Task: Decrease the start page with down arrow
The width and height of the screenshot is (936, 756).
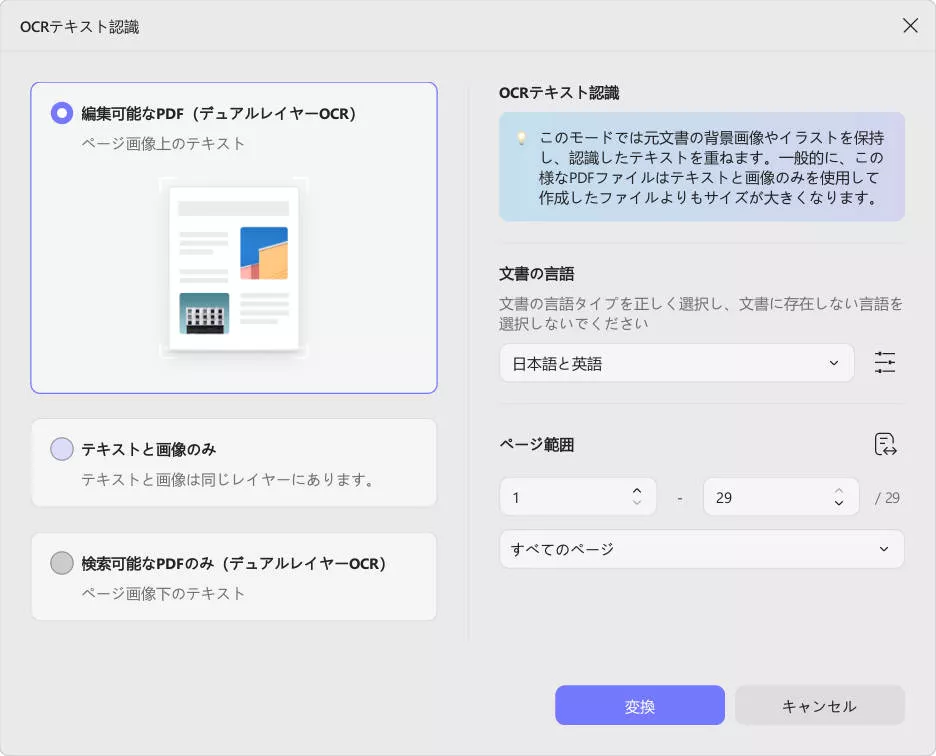Action: [x=637, y=503]
